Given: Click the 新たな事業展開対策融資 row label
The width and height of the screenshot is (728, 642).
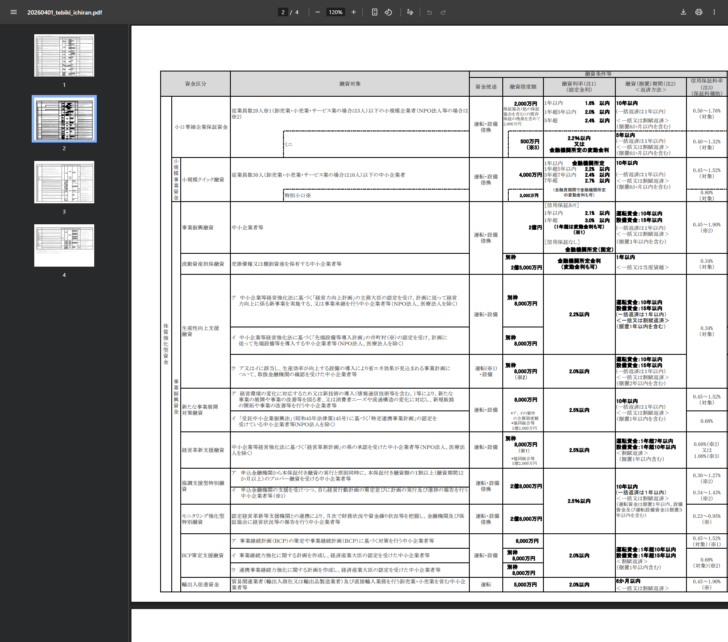Looking at the screenshot, I should [x=200, y=410].
